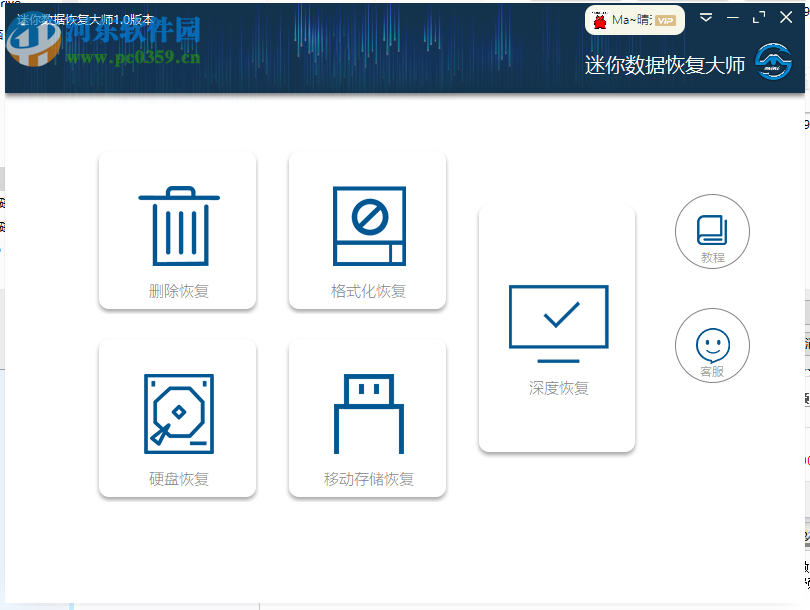This screenshot has width=810, height=610.
Task: Select 移动存储恢复 removable storage recovery
Action: click(x=366, y=416)
